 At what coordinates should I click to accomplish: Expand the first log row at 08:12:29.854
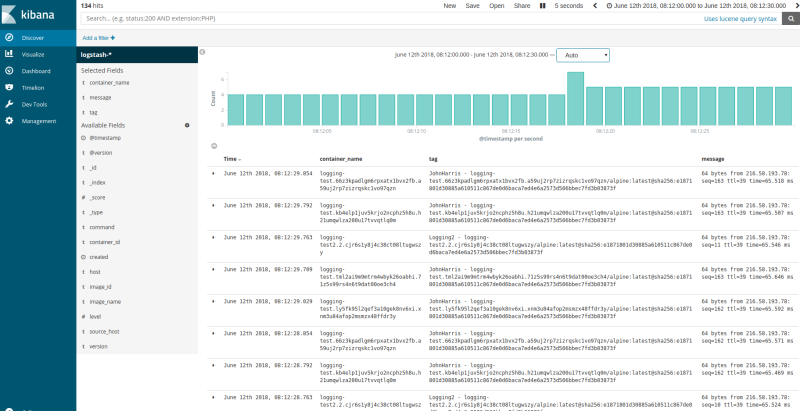[x=214, y=173]
